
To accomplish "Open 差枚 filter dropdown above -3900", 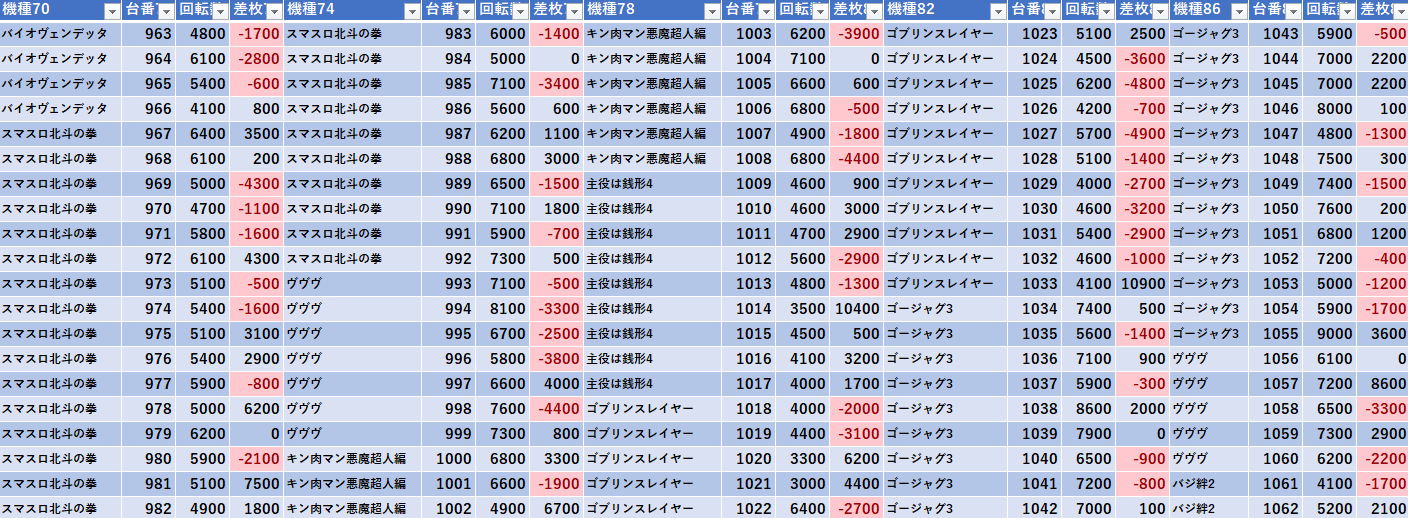I will click(873, 11).
